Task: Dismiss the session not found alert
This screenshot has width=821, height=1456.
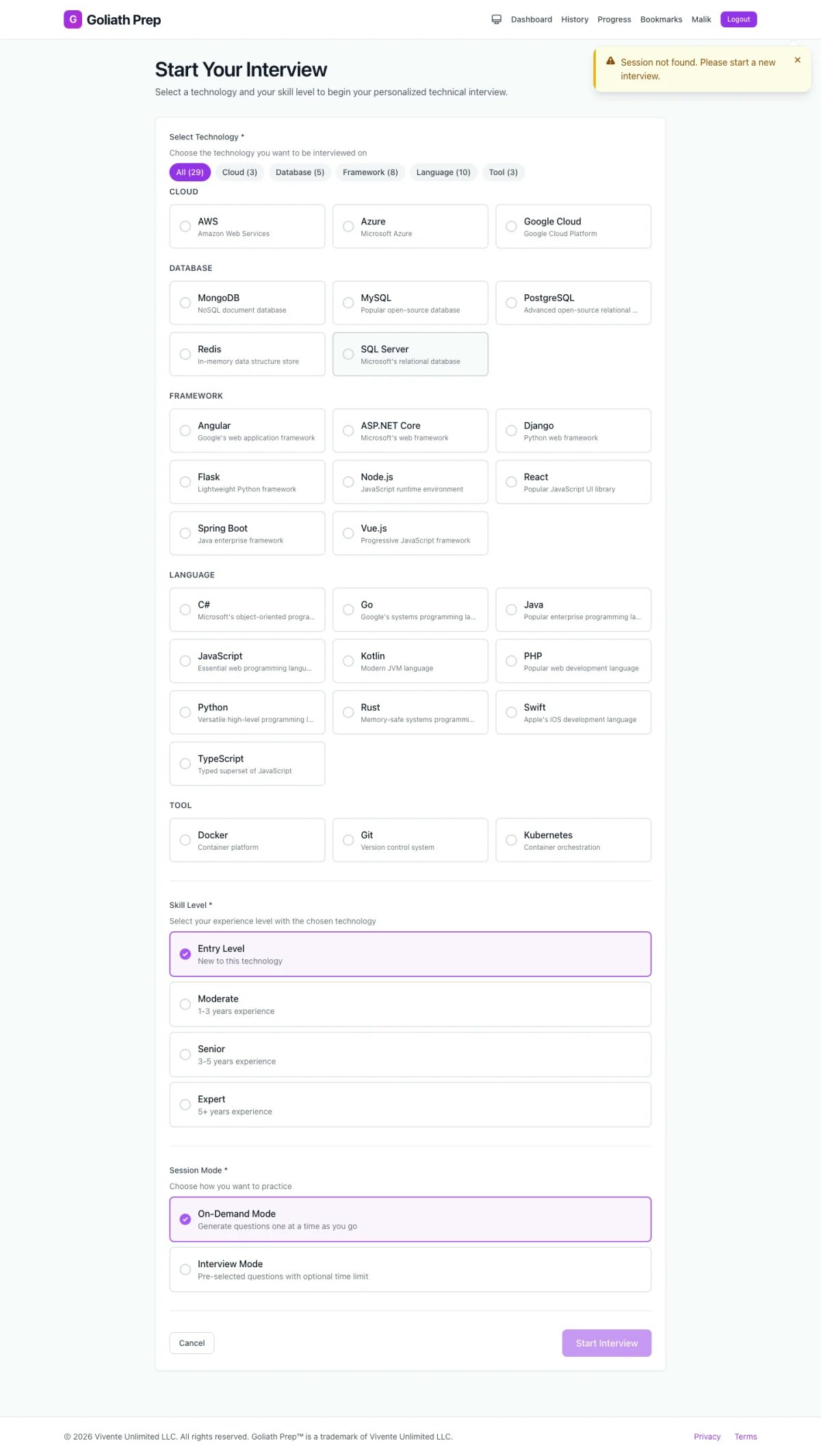Action: pyautogui.click(x=797, y=60)
